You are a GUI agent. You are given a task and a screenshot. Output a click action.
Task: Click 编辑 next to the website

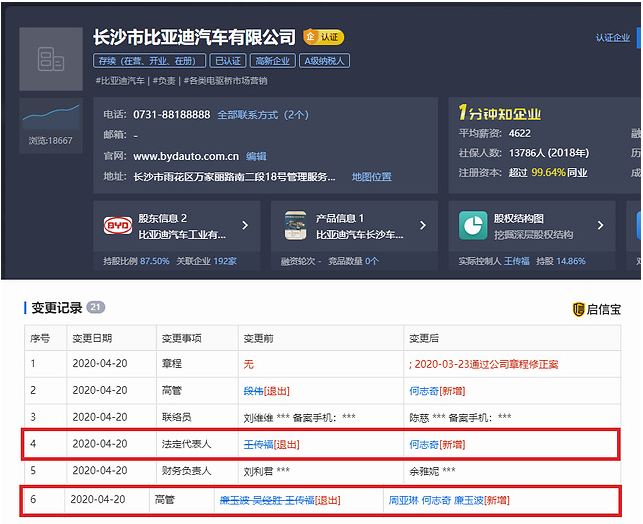click(x=256, y=156)
